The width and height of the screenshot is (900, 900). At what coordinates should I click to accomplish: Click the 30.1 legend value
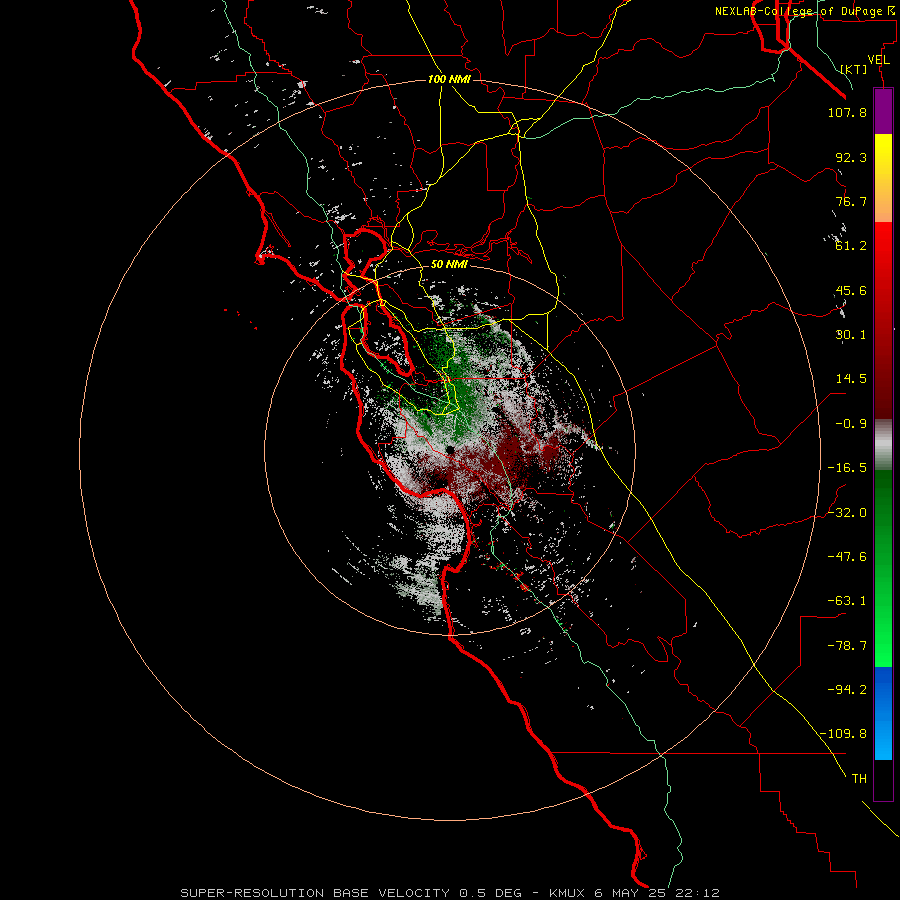tap(851, 335)
